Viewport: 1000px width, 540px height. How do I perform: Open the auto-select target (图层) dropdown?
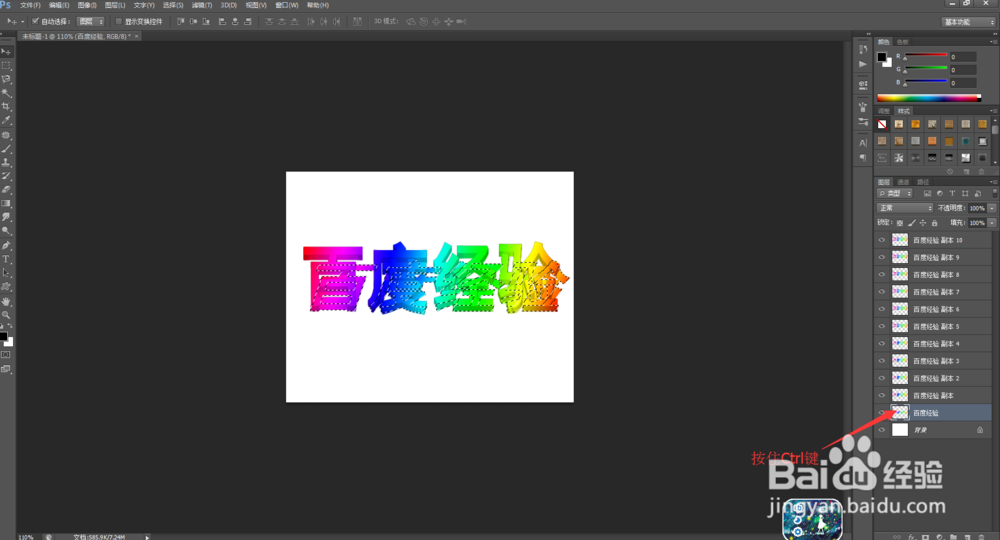pyautogui.click(x=90, y=21)
